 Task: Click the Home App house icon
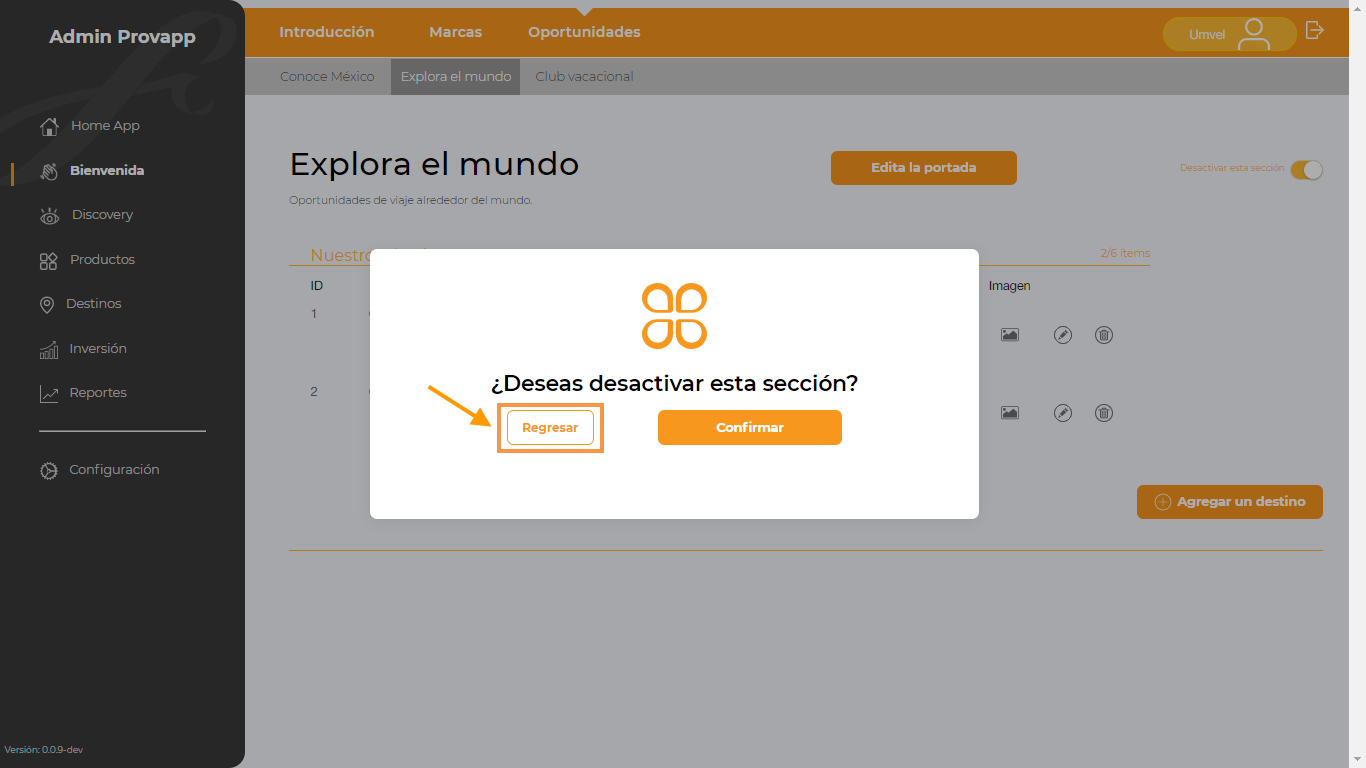[x=49, y=126]
